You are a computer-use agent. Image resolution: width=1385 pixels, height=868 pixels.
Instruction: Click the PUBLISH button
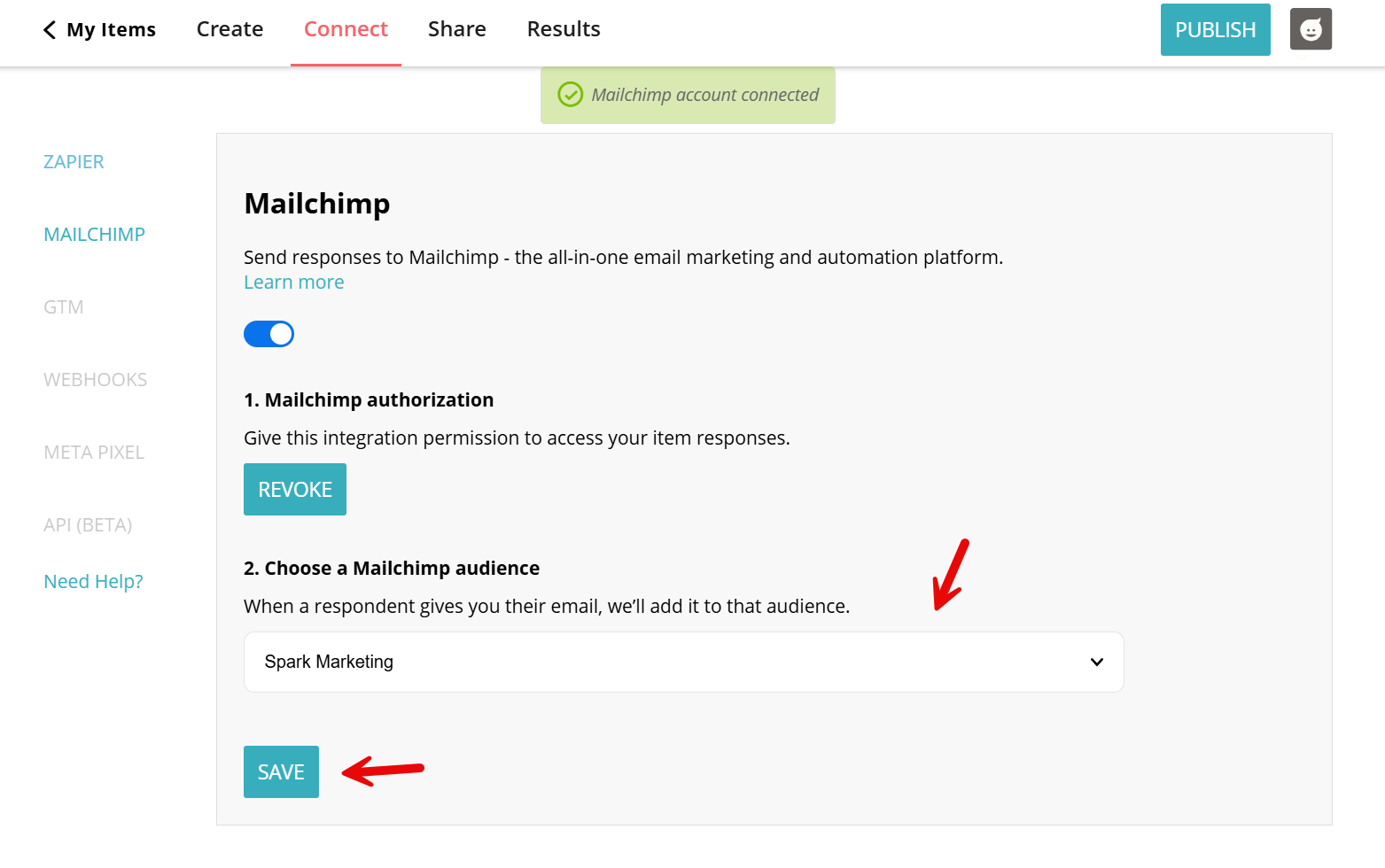pyautogui.click(x=1215, y=29)
